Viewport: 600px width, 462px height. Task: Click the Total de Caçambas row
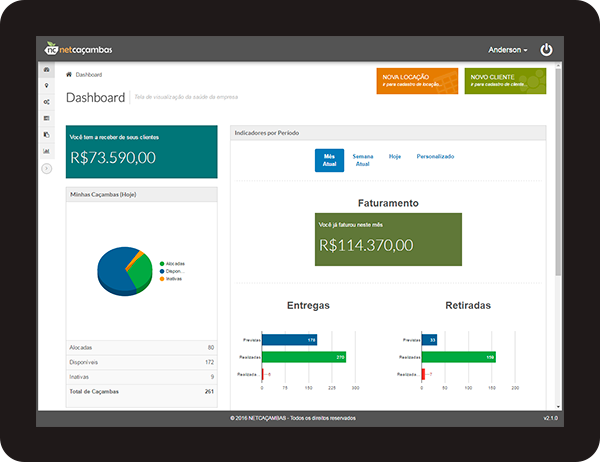[142, 391]
